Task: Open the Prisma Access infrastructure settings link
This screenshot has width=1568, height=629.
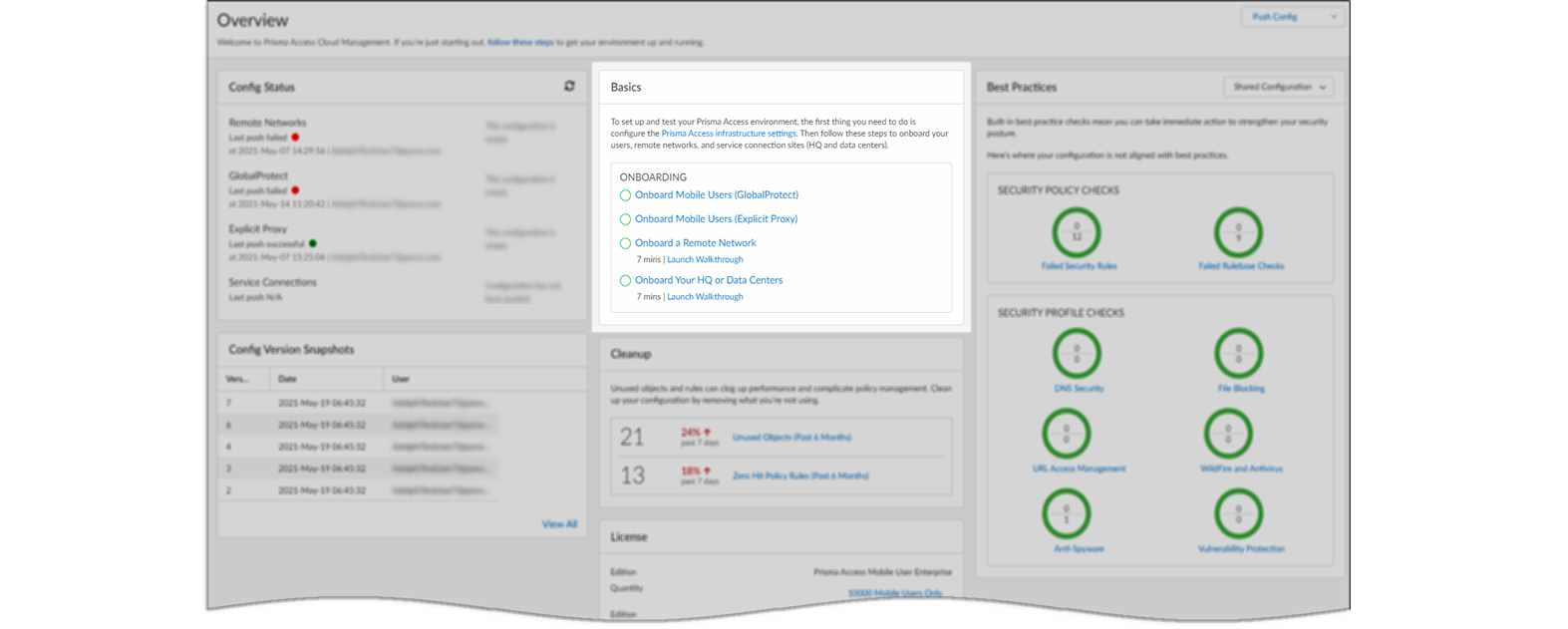Action: click(729, 134)
